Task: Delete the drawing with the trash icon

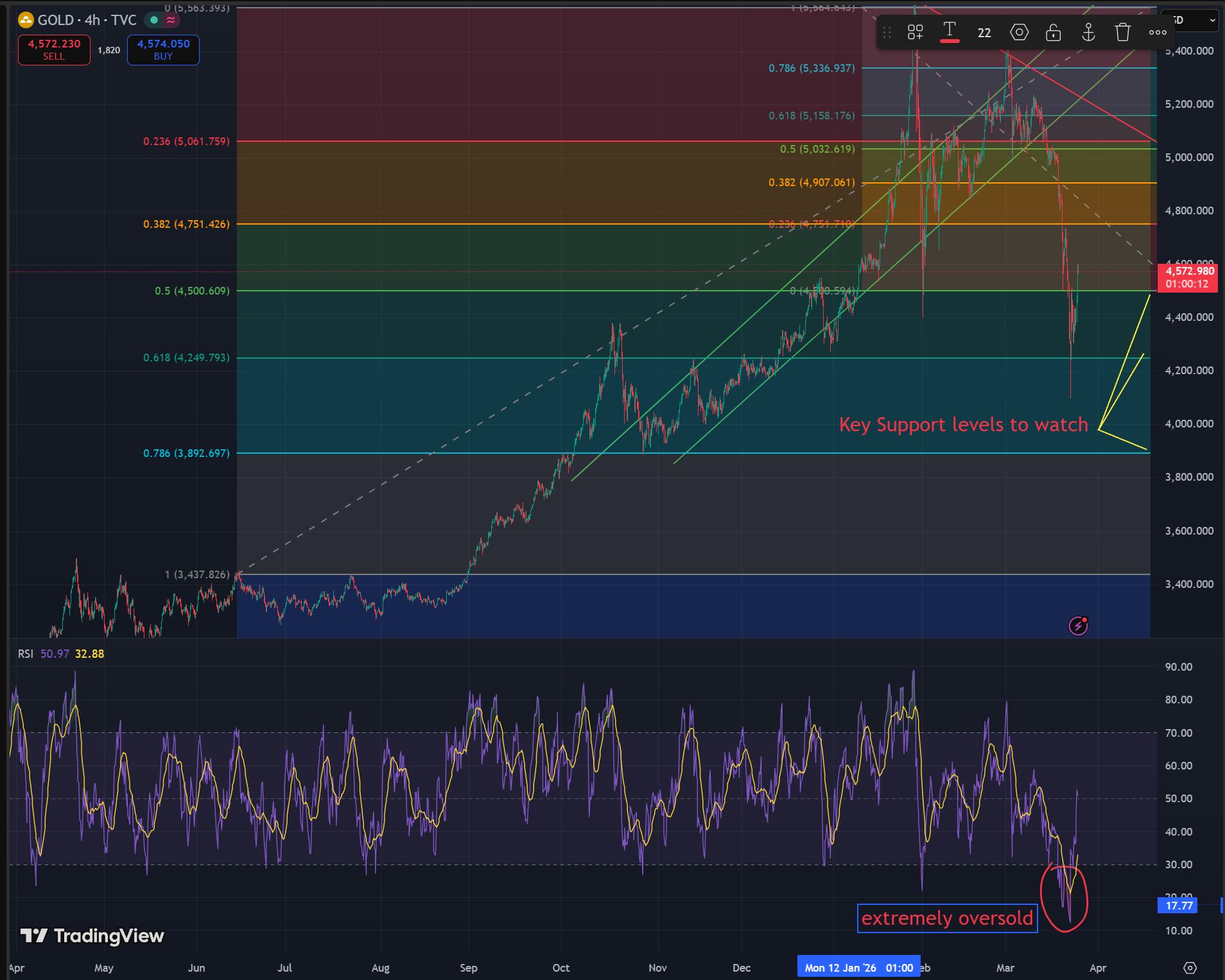Action: [x=1122, y=32]
